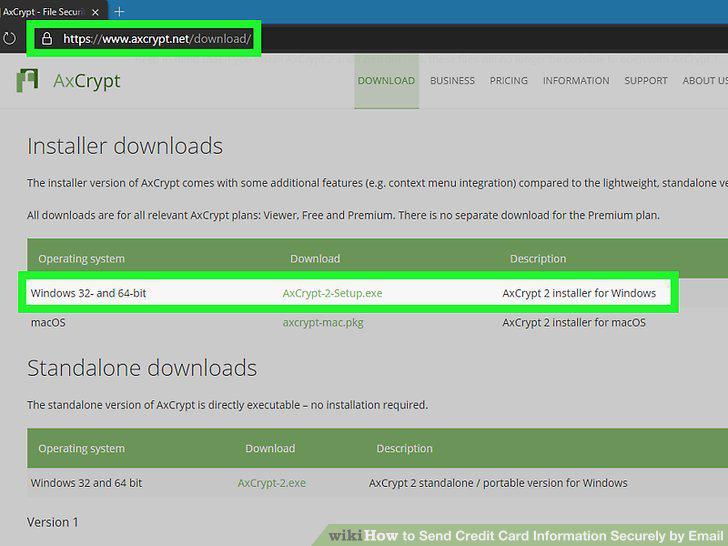Click the 'no installation required' sentence

(228, 405)
